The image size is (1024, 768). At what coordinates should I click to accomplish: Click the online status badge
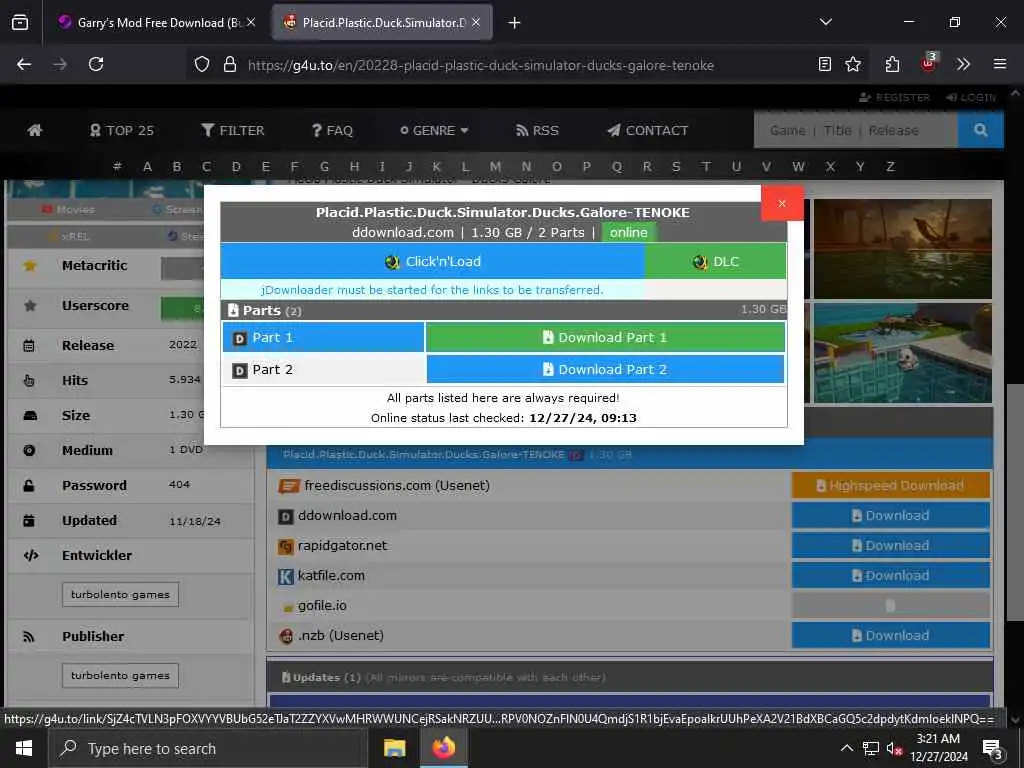pos(628,232)
